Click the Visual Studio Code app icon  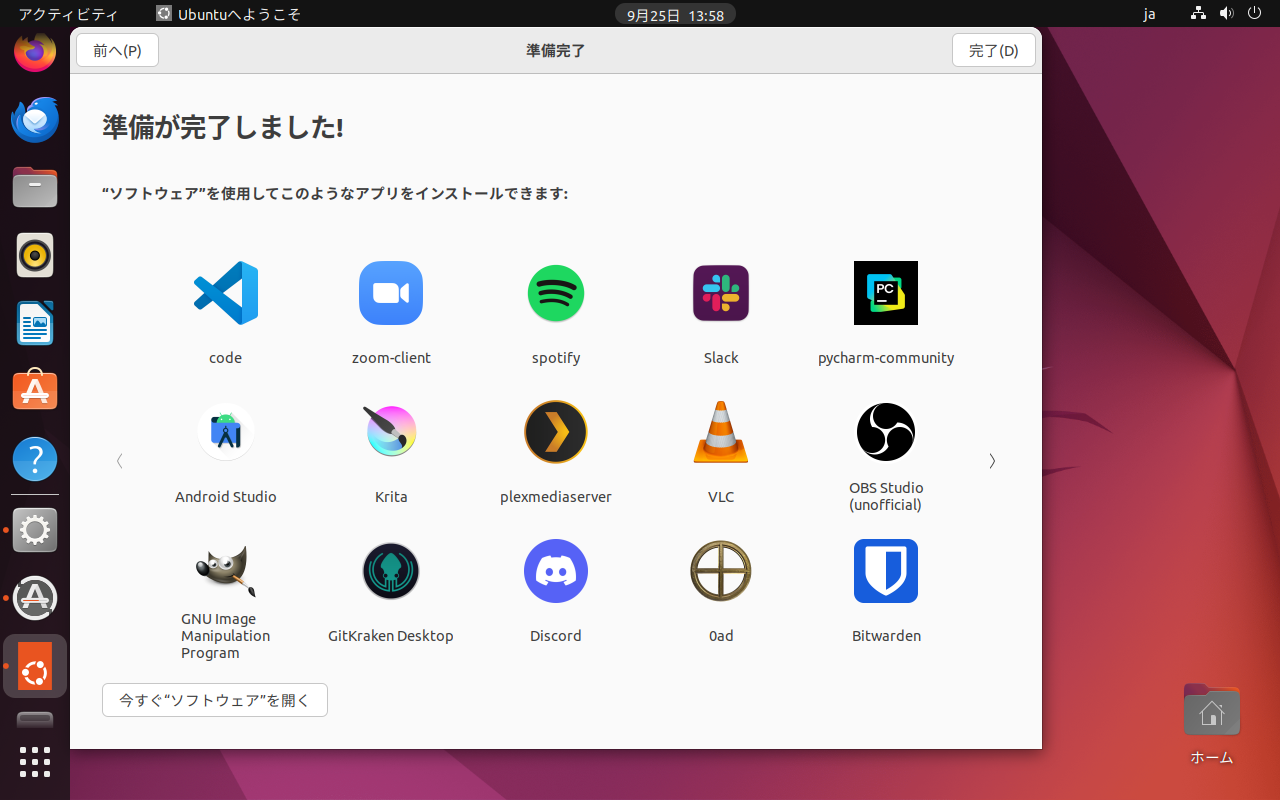point(225,293)
